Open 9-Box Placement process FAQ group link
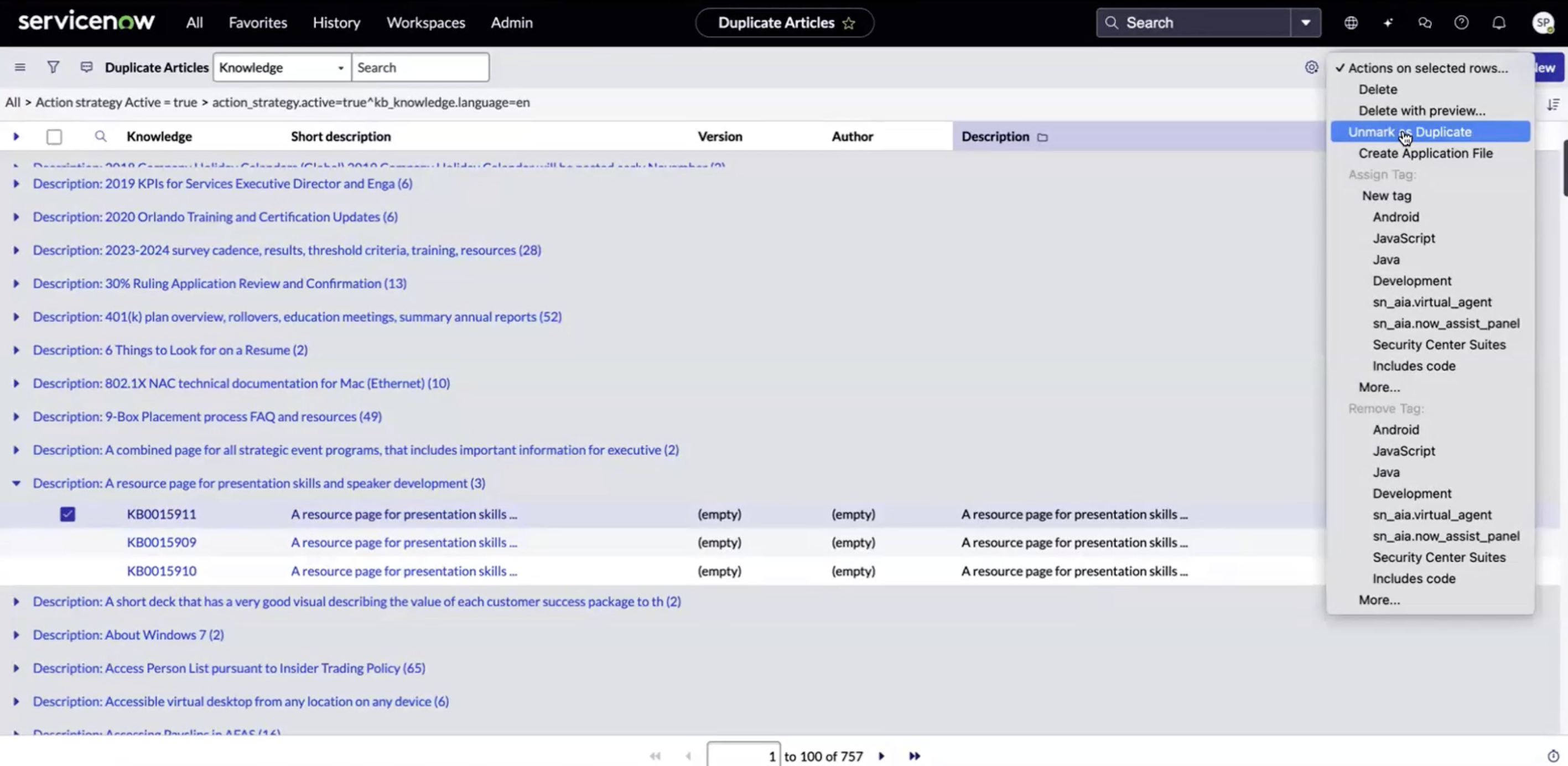The image size is (1568, 766). [207, 417]
